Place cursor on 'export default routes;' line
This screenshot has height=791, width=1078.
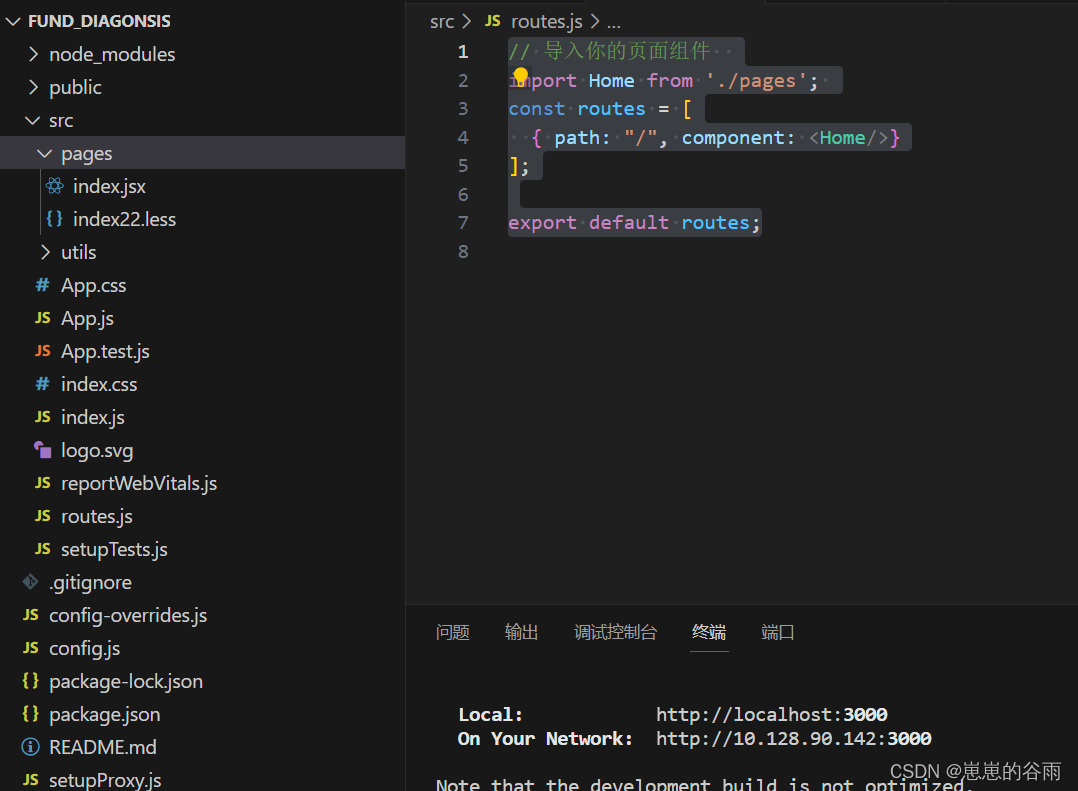634,223
